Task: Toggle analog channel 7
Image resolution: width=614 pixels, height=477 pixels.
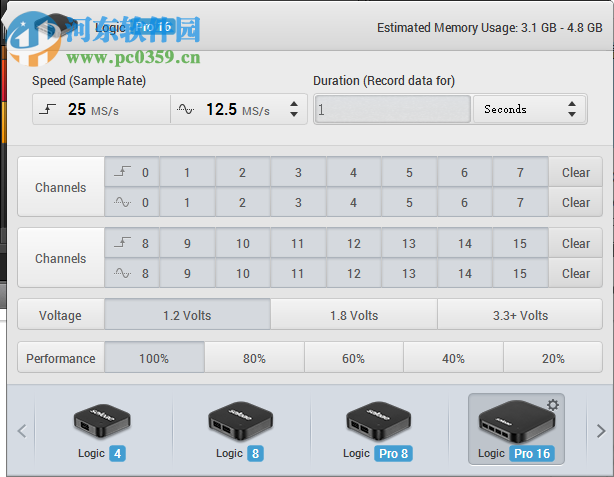Action: tap(520, 202)
